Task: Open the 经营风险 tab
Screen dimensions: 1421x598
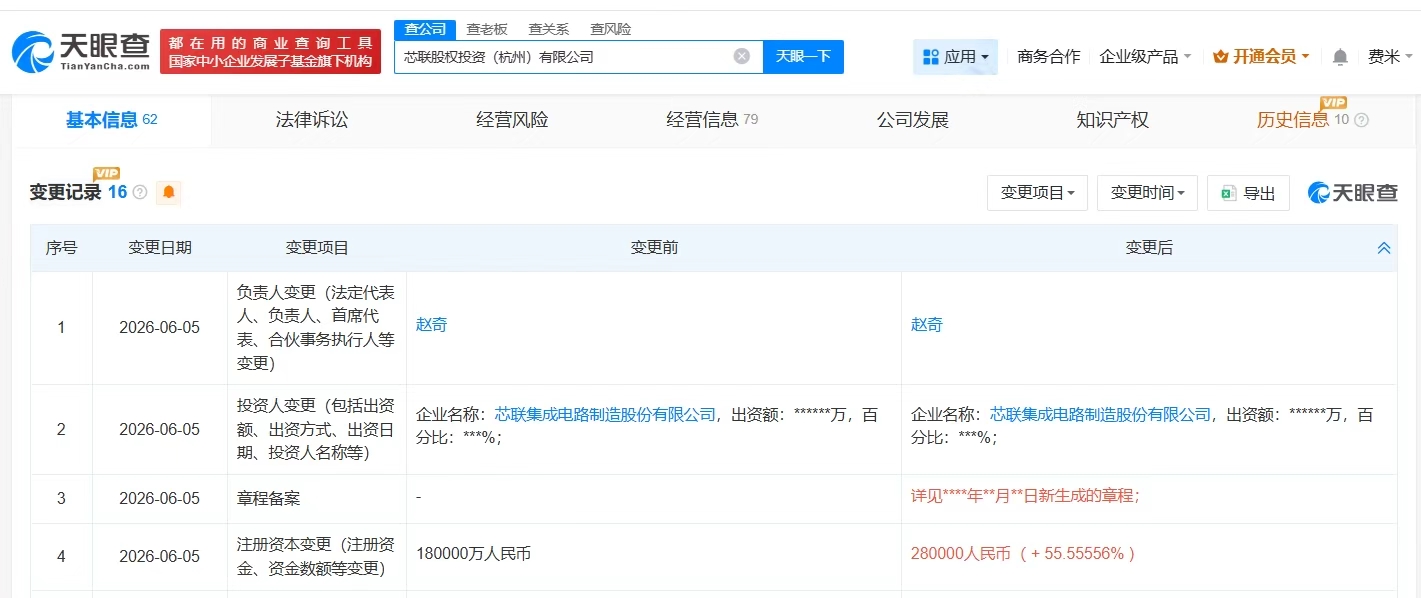Action: pyautogui.click(x=512, y=120)
